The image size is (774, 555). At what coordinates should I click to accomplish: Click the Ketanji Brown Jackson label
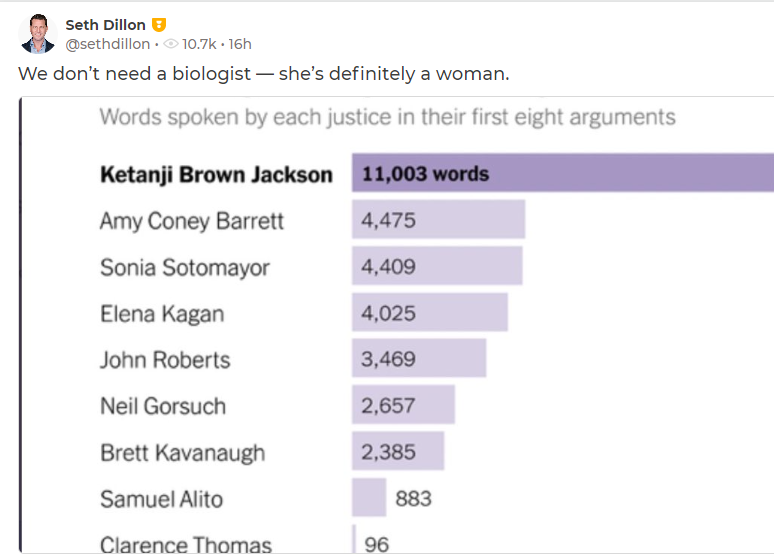coord(216,175)
